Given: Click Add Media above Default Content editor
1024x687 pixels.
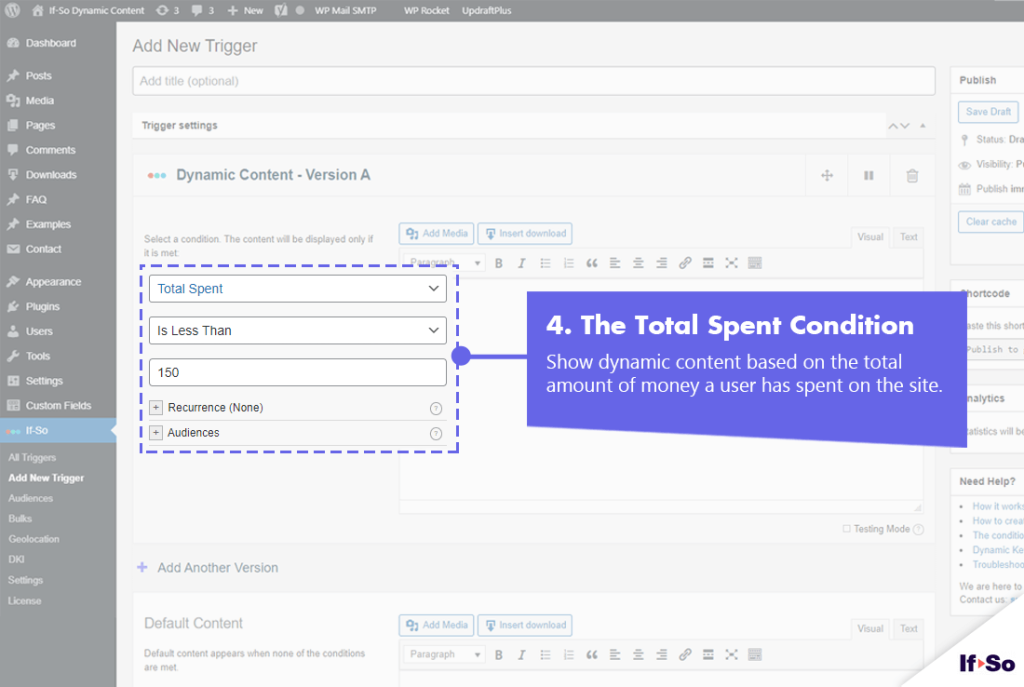Looking at the screenshot, I should [x=436, y=625].
